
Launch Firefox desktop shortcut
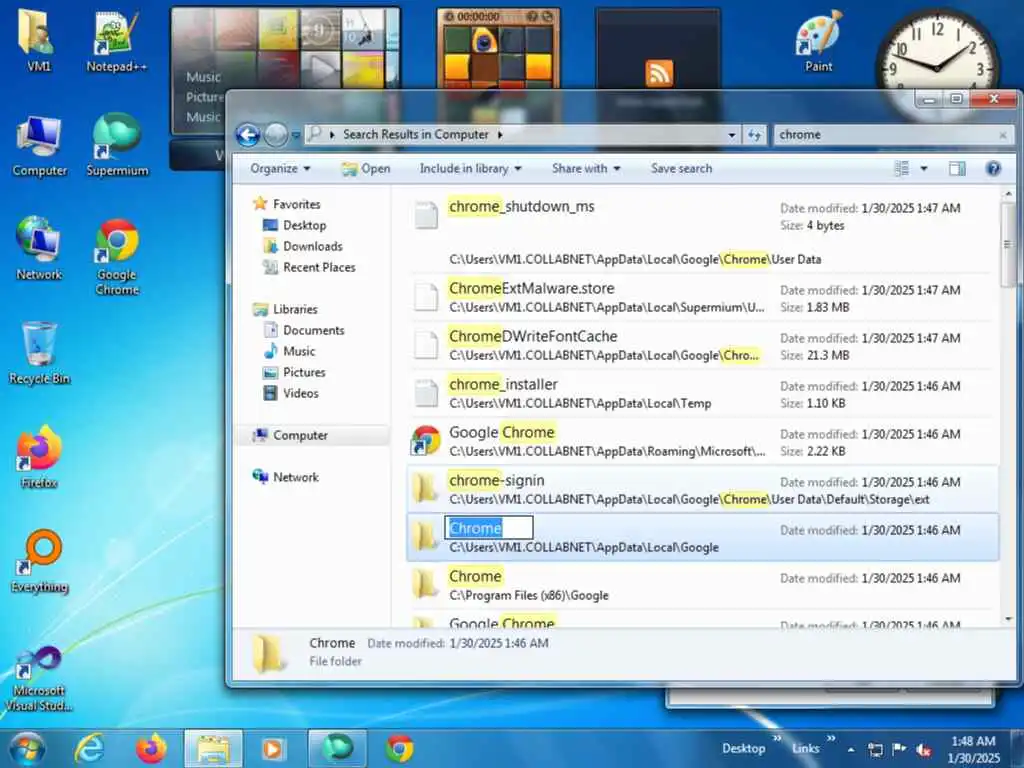(x=39, y=457)
